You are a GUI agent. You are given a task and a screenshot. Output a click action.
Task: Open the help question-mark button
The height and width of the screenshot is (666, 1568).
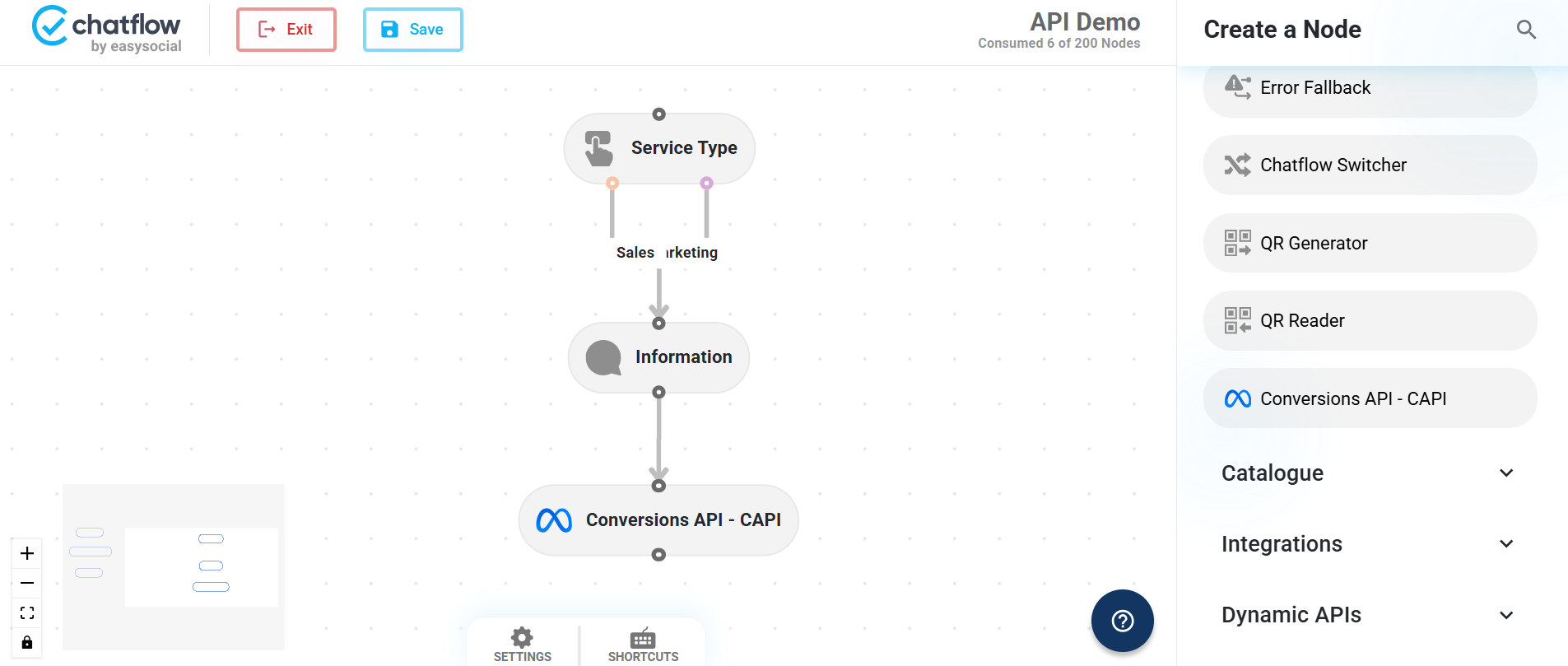[1123, 621]
